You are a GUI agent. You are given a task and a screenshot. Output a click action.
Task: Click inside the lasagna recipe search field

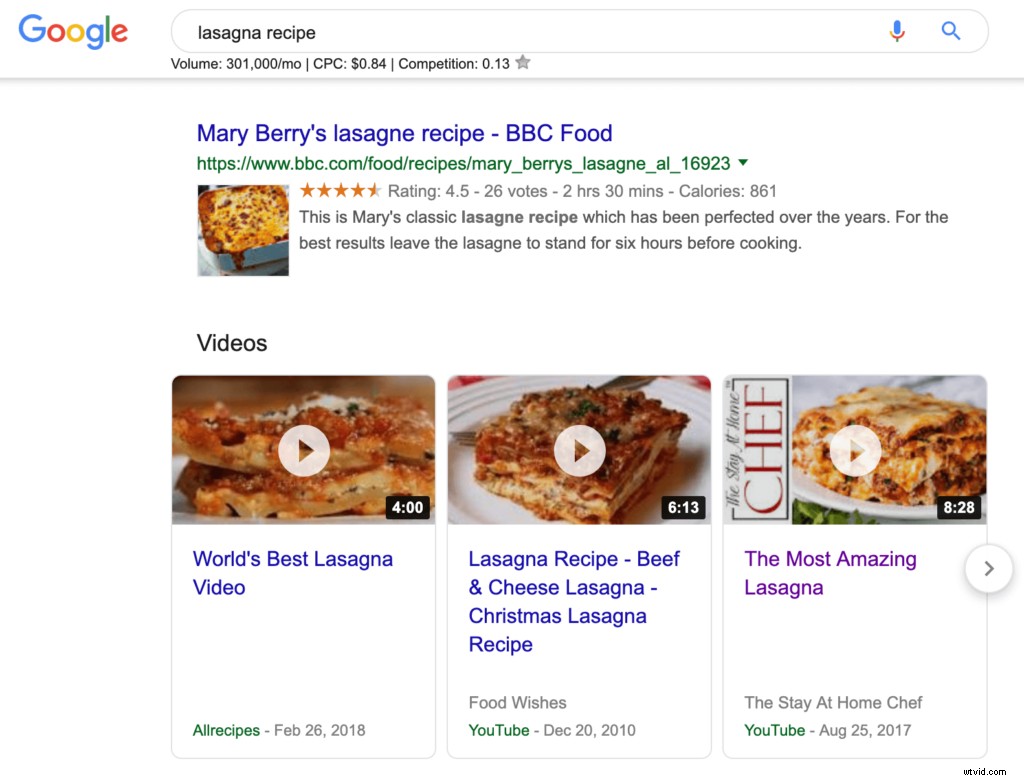click(400, 32)
